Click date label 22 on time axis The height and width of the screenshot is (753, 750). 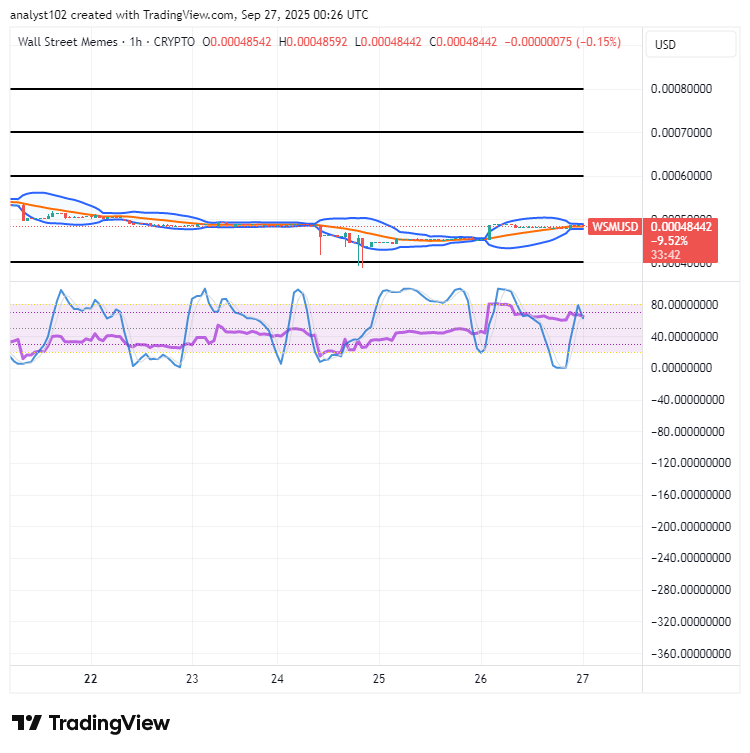pos(91,679)
